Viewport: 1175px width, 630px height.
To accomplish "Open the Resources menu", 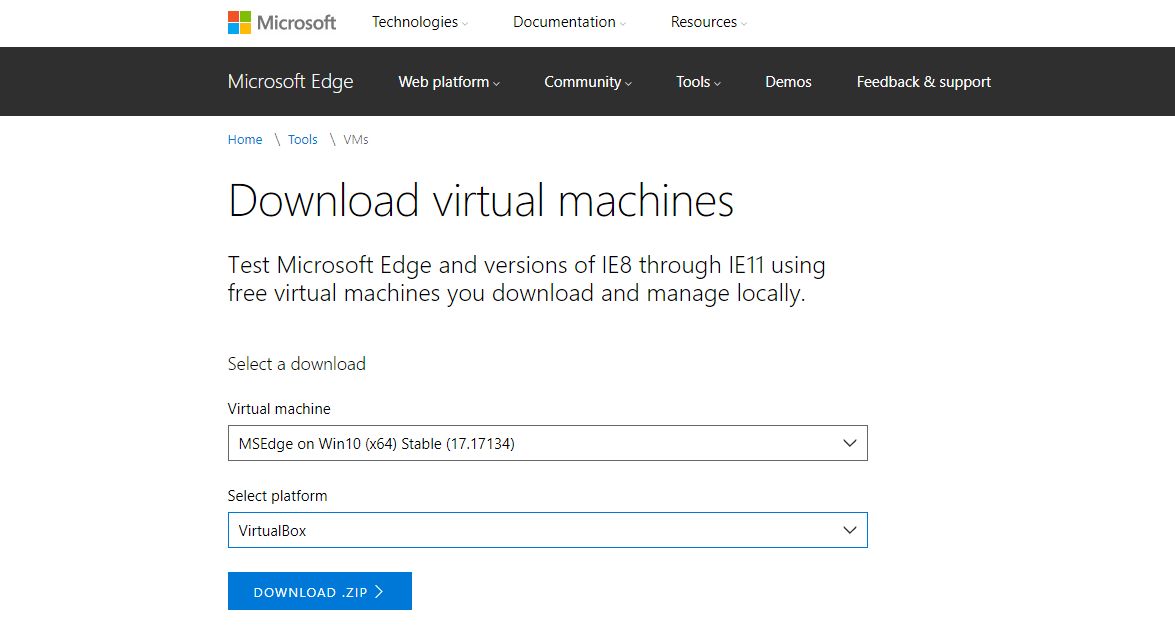I will pyautogui.click(x=708, y=22).
